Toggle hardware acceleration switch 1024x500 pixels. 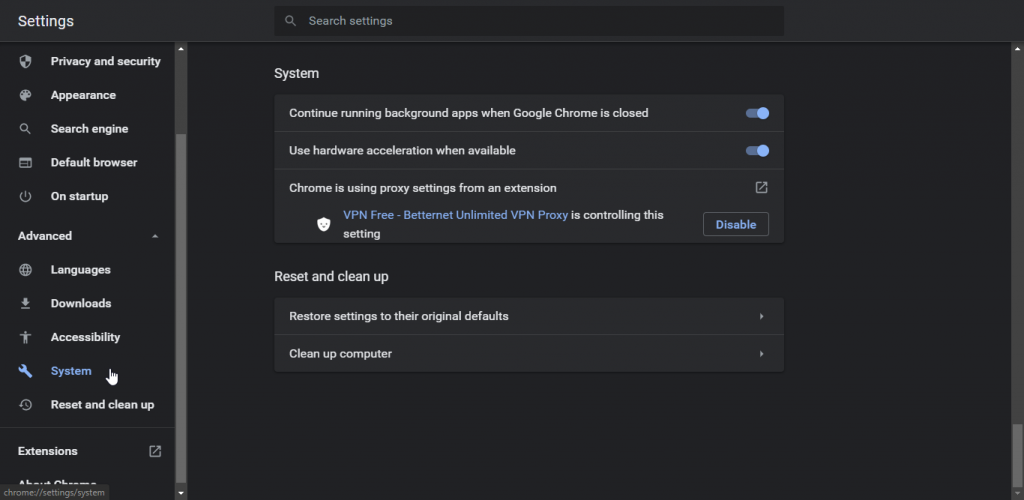pyautogui.click(x=758, y=151)
